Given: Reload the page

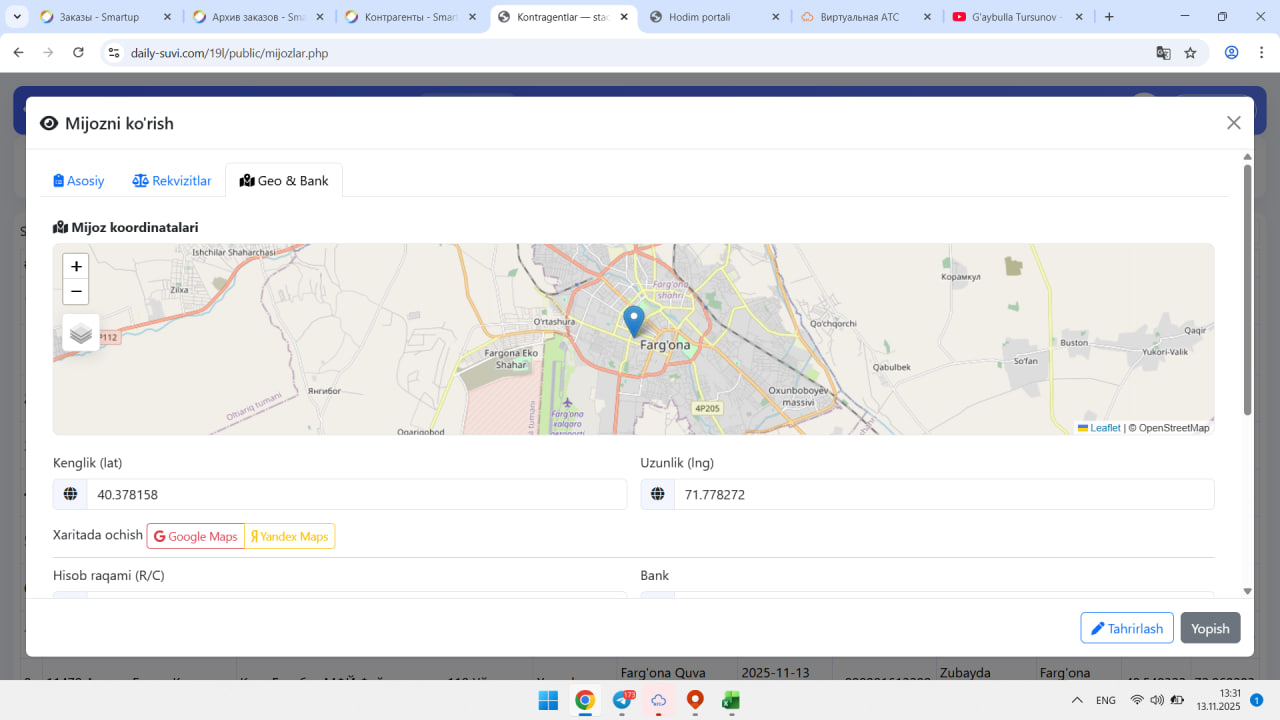Looking at the screenshot, I should pyautogui.click(x=78, y=53).
